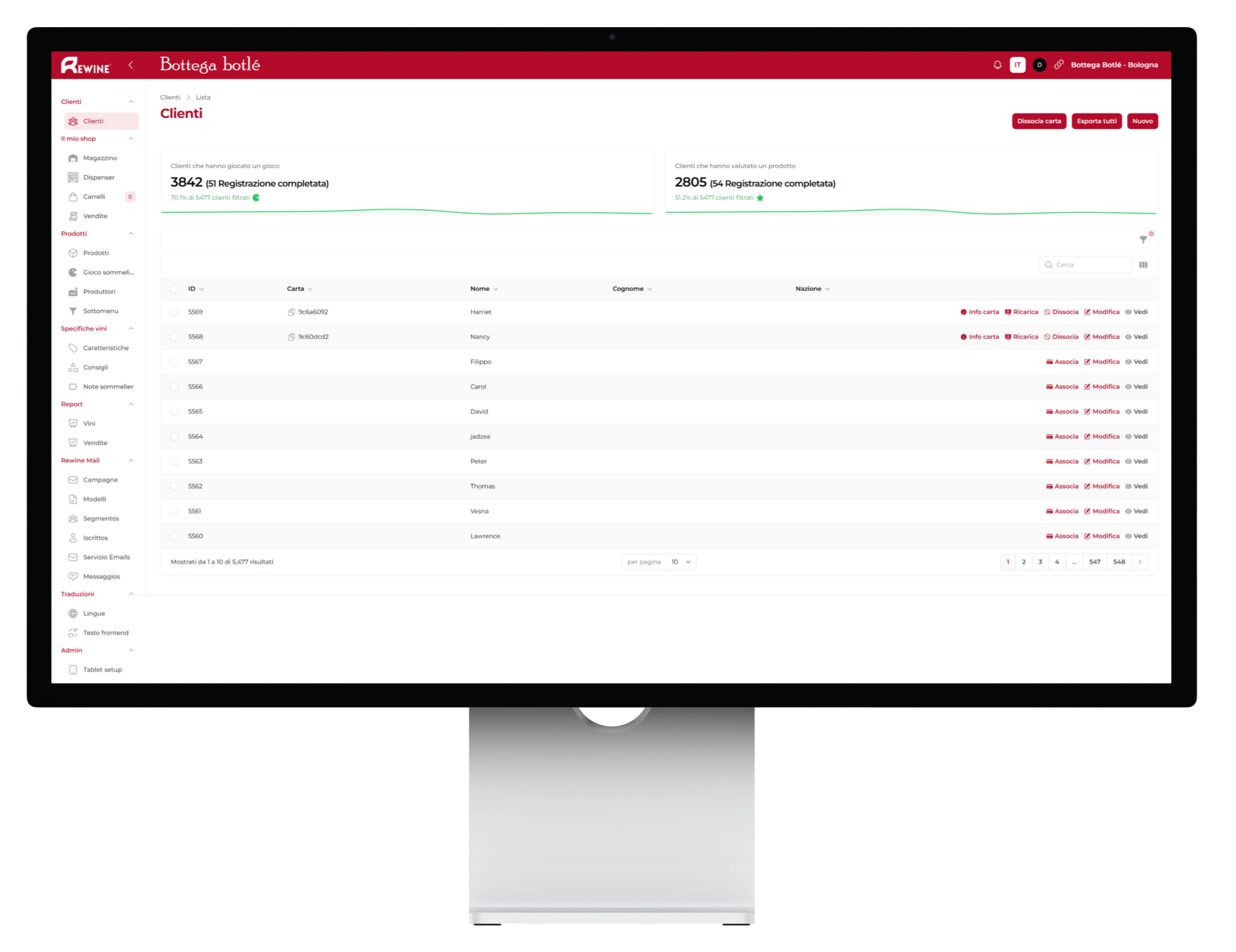Open Segmentos in sidebar
This screenshot has height=952, width=1236.
pyautogui.click(x=101, y=519)
